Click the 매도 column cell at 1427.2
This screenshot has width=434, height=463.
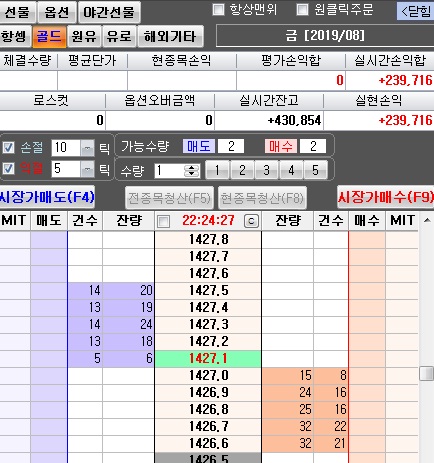tap(49, 342)
